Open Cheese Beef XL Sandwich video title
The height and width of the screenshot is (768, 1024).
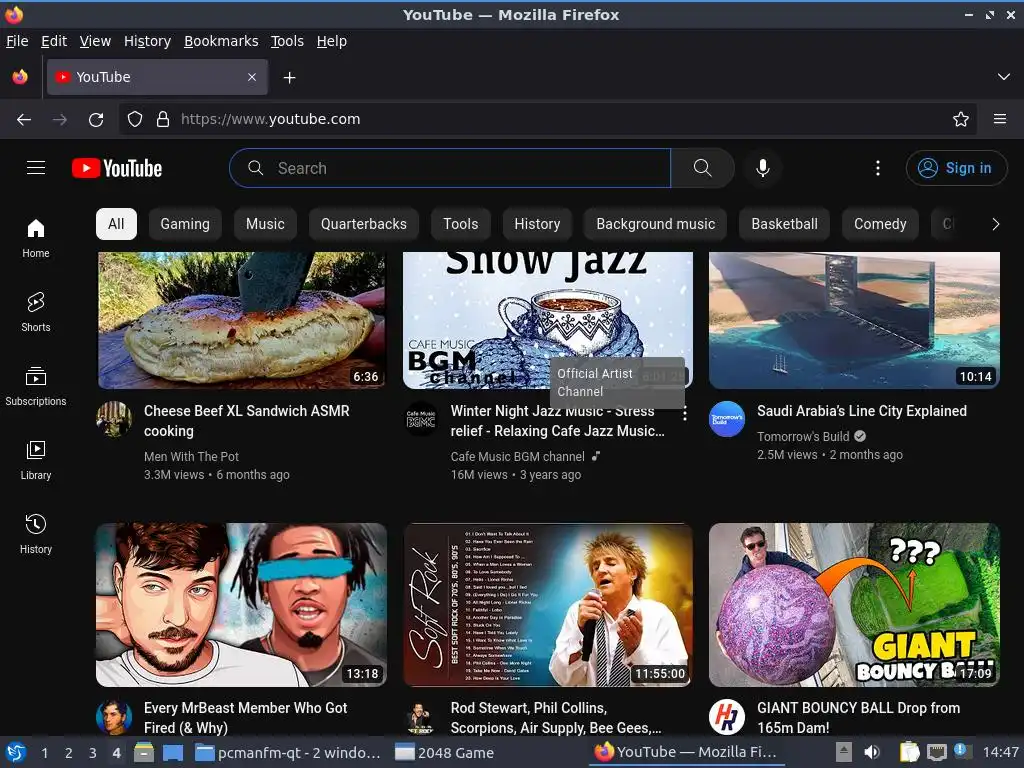[x=247, y=421]
